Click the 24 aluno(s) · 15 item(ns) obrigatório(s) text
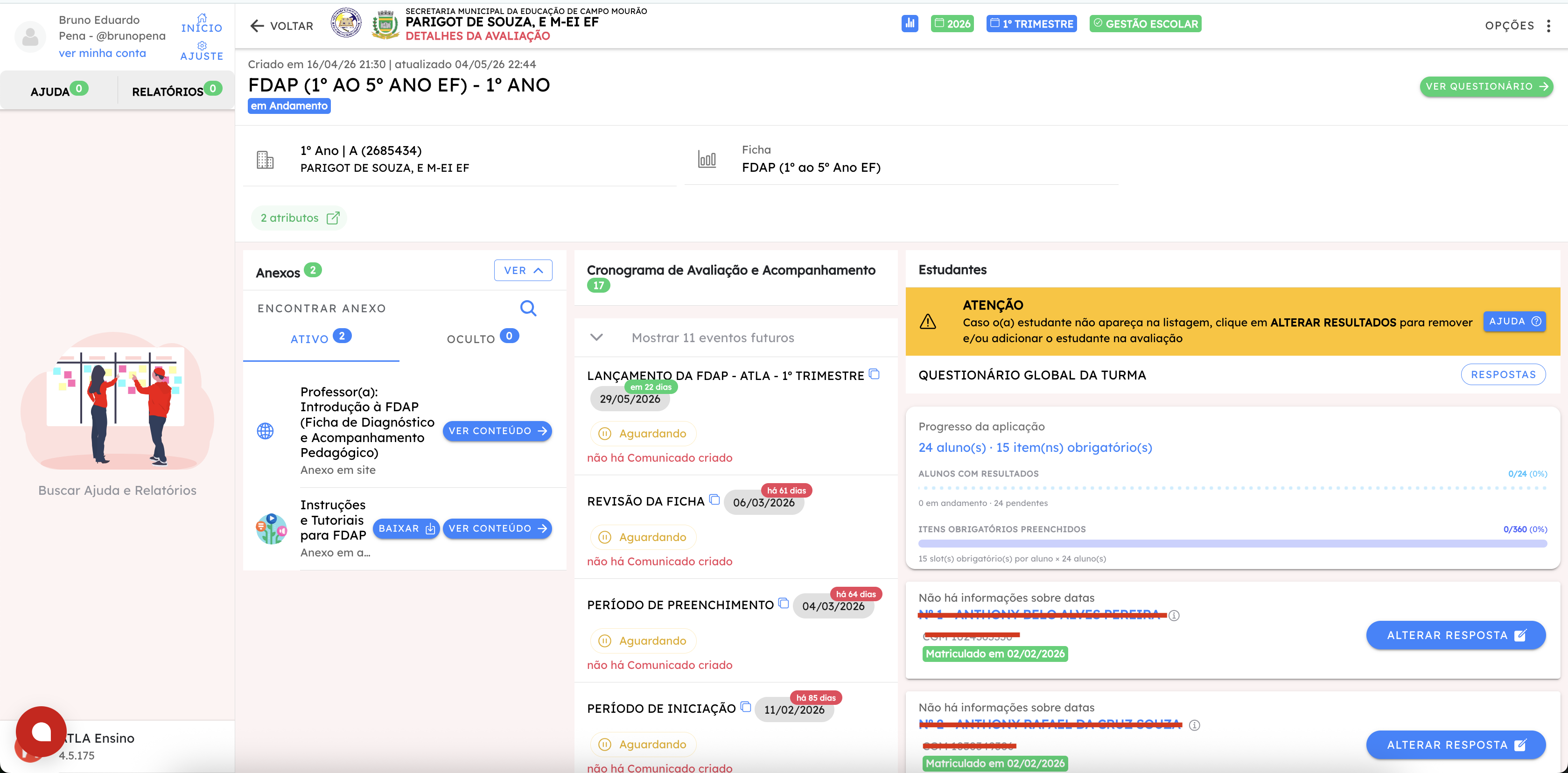 point(1035,447)
